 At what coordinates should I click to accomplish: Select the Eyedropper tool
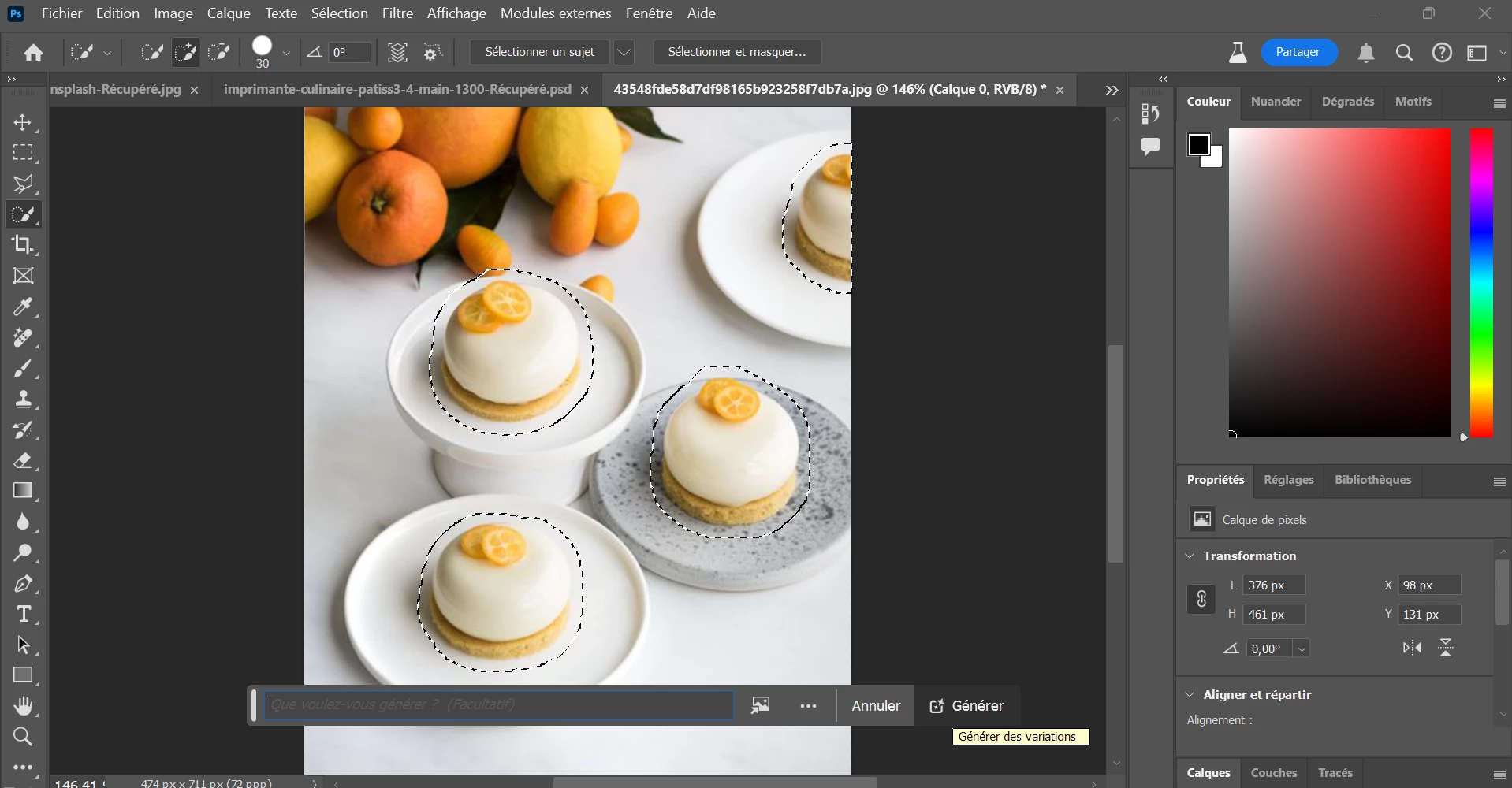pyautogui.click(x=23, y=307)
